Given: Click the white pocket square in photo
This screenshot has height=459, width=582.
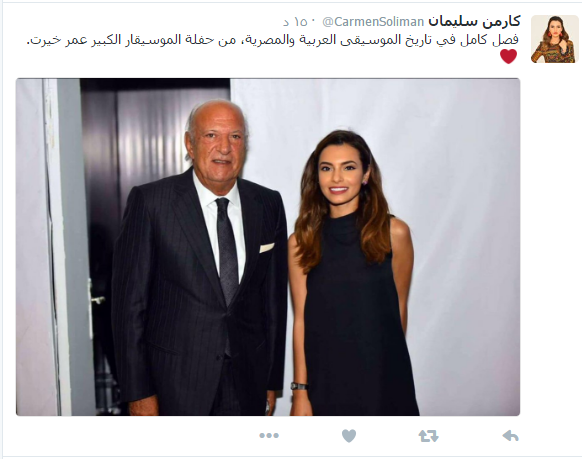Looking at the screenshot, I should pos(267,248).
